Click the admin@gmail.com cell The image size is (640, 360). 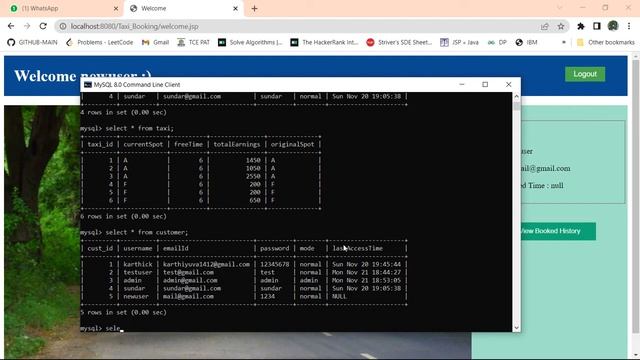click(190, 280)
